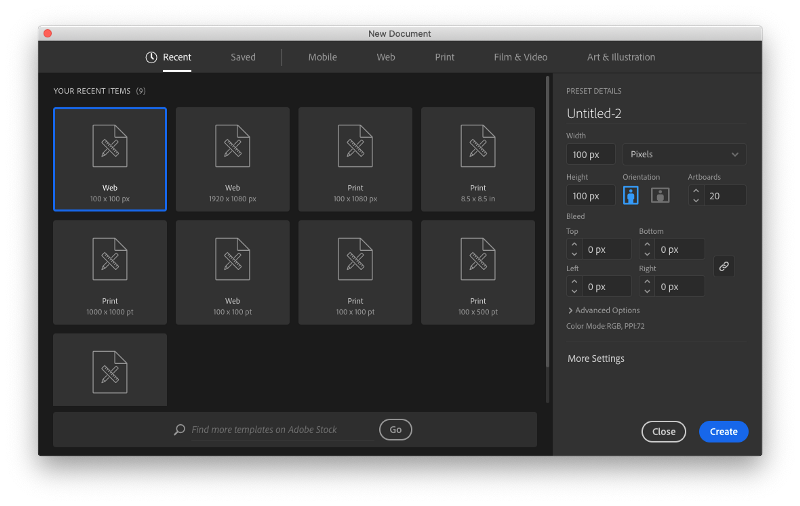Click the clock icon beside Recent
Viewport: 800px width, 506px height.
point(151,57)
